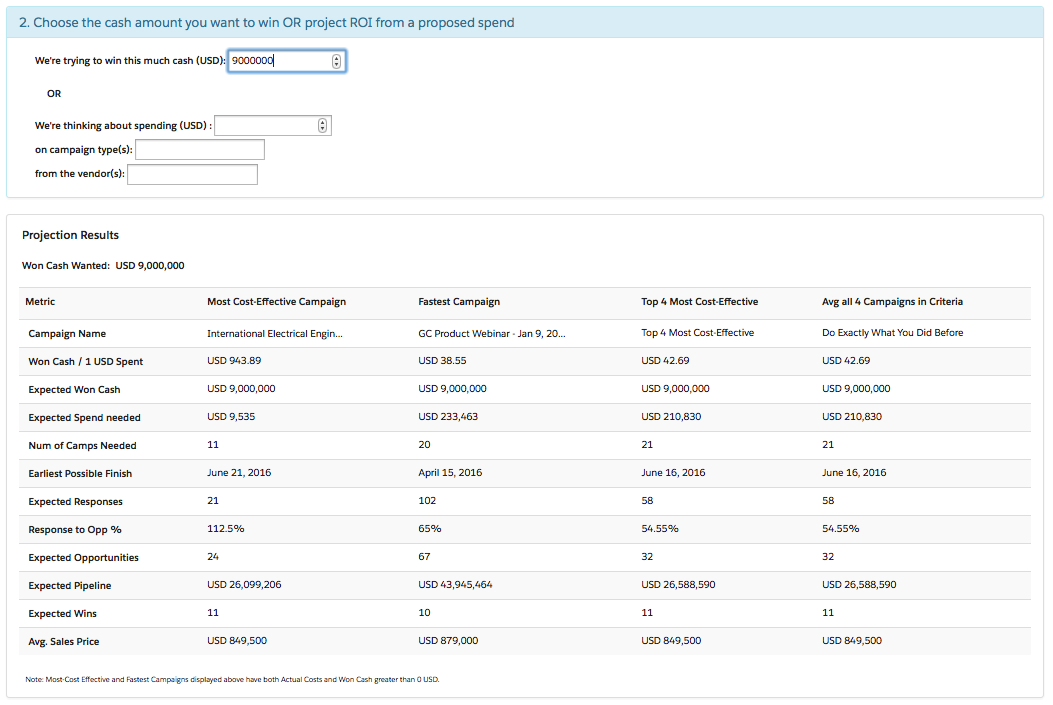Click the campaign type(s) text box
Screen dimensions: 1053x705
[x=199, y=150]
